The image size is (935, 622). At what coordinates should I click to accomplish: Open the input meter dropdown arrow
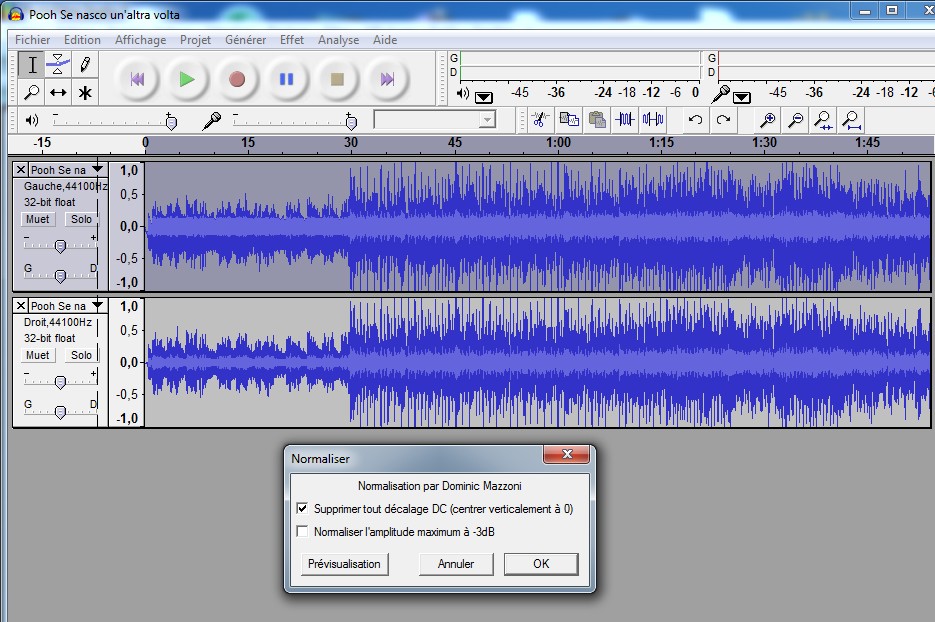point(742,97)
